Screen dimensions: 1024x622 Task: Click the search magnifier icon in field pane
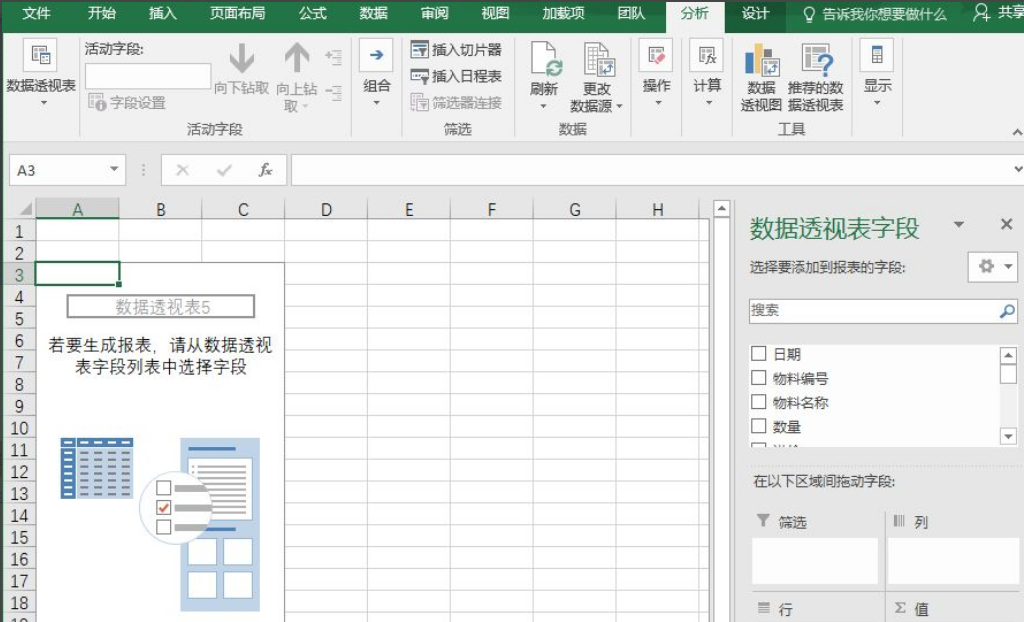click(1006, 311)
